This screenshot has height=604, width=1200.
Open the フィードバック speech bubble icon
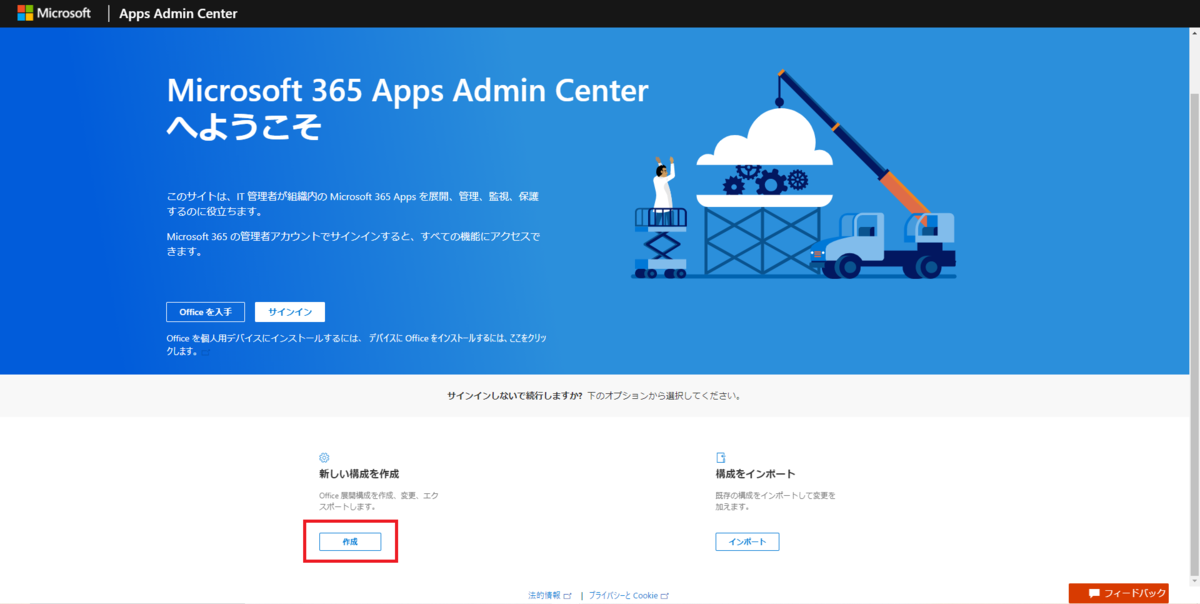pos(1096,592)
